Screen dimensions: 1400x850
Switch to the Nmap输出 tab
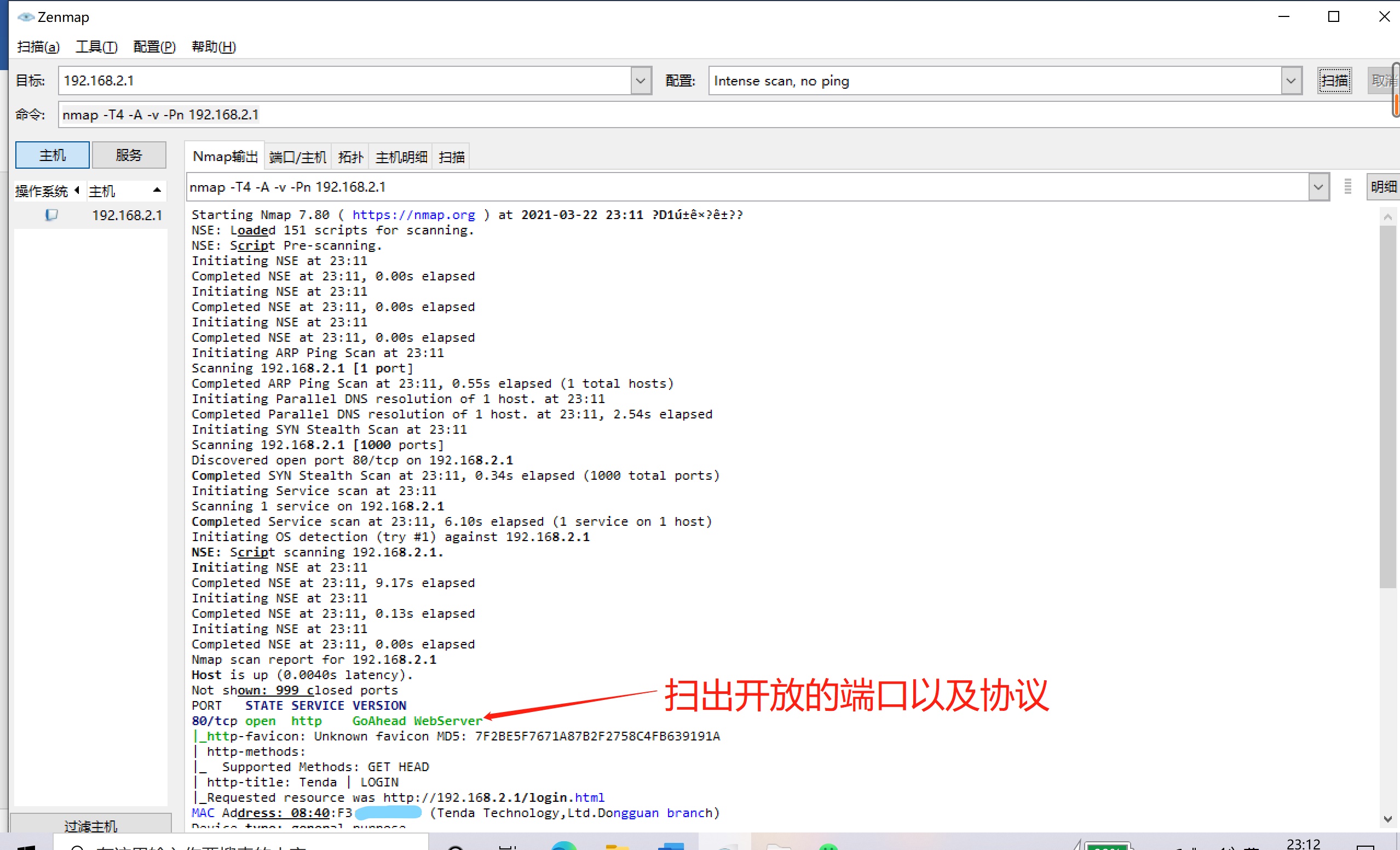[225, 157]
